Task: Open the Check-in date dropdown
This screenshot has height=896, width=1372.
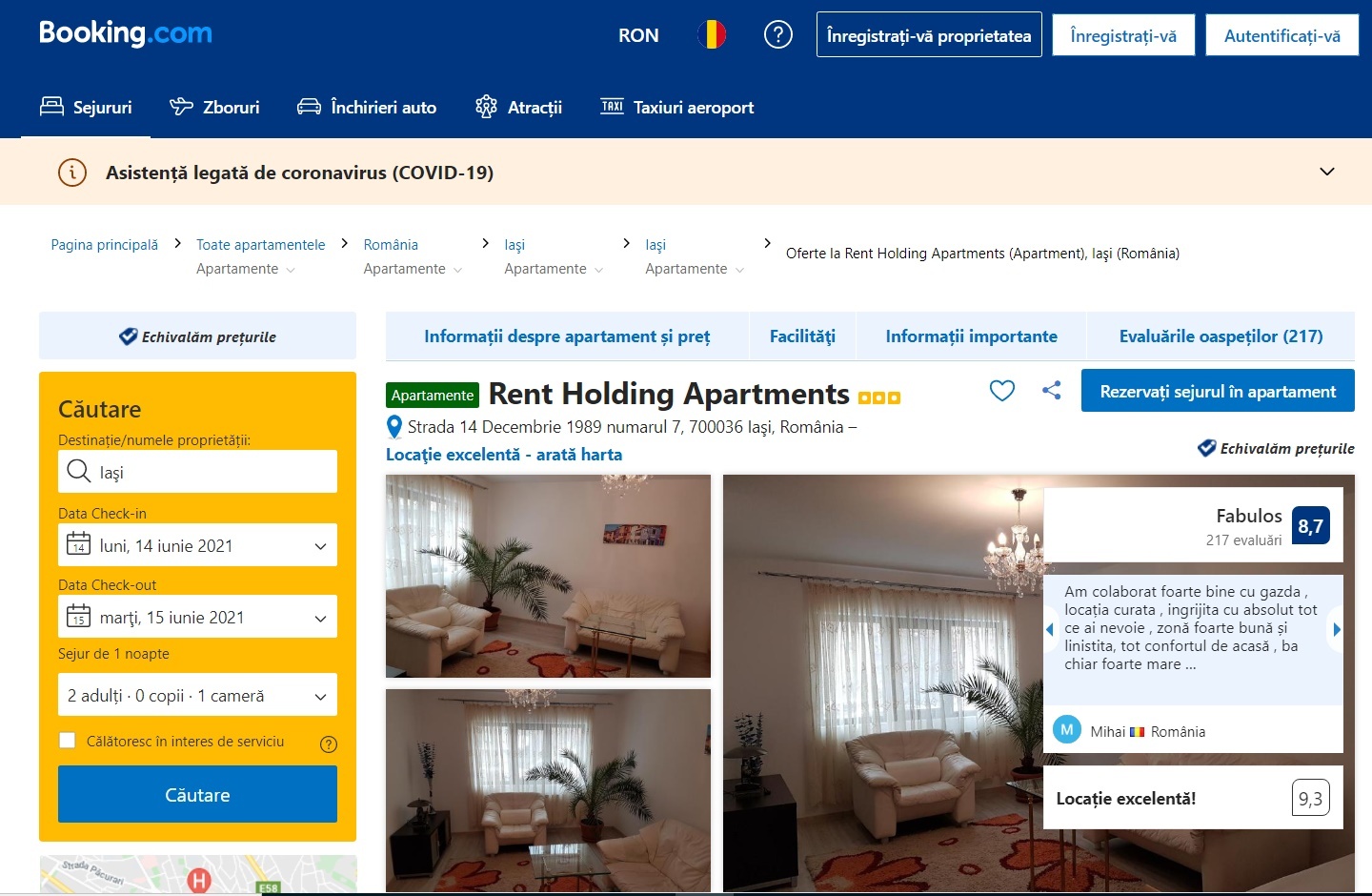Action: (x=197, y=545)
